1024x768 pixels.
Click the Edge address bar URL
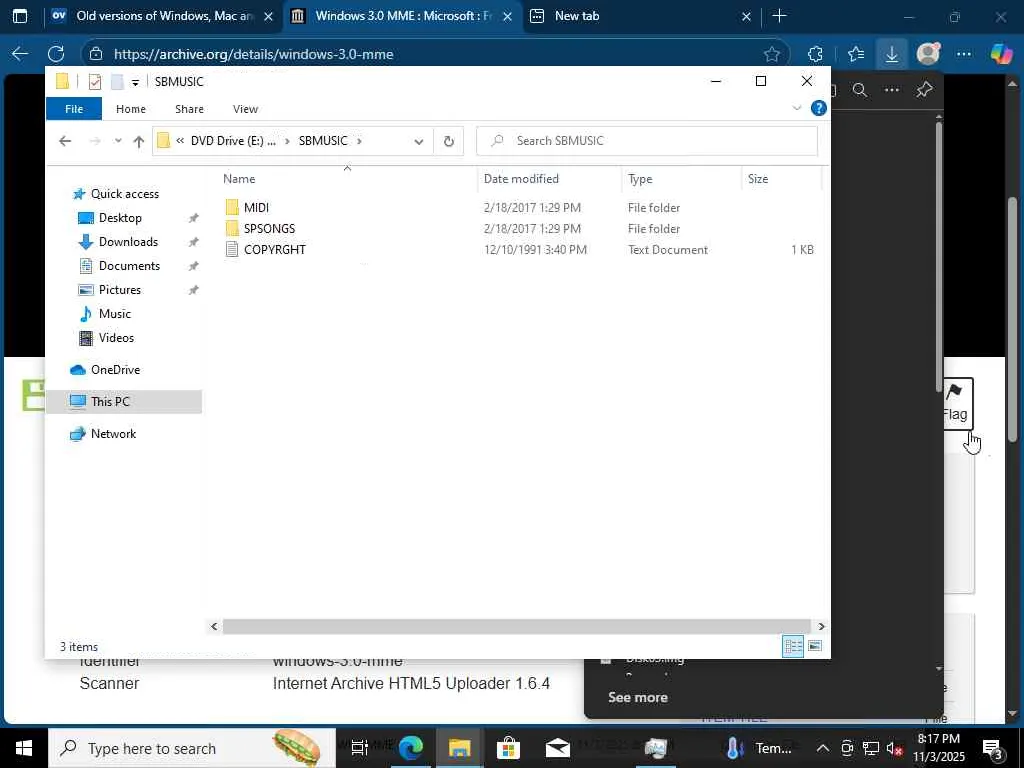click(x=253, y=54)
